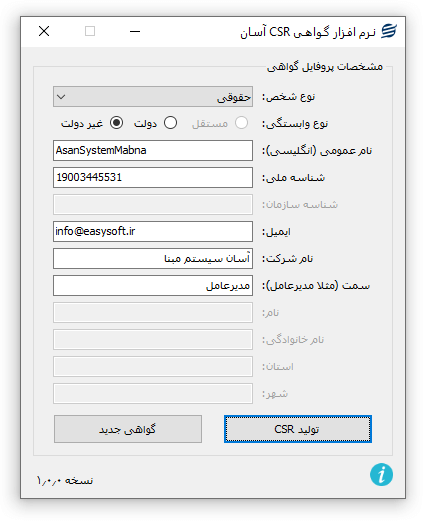Select the دولت radio button
The width and height of the screenshot is (424, 522).
click(170, 123)
